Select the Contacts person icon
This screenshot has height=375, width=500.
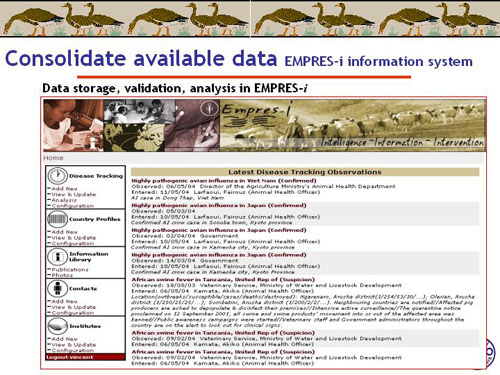57,288
